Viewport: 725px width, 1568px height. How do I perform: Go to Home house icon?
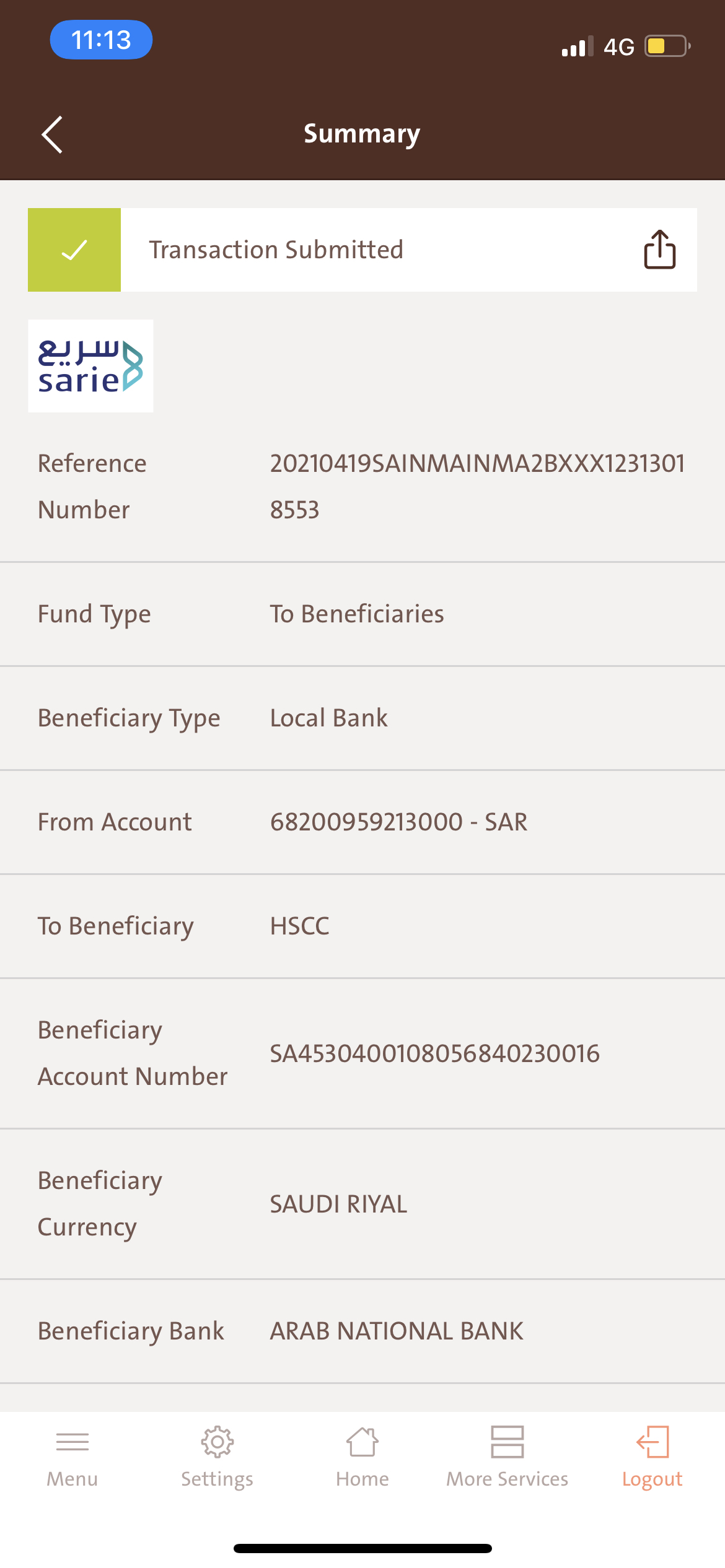[362, 1442]
